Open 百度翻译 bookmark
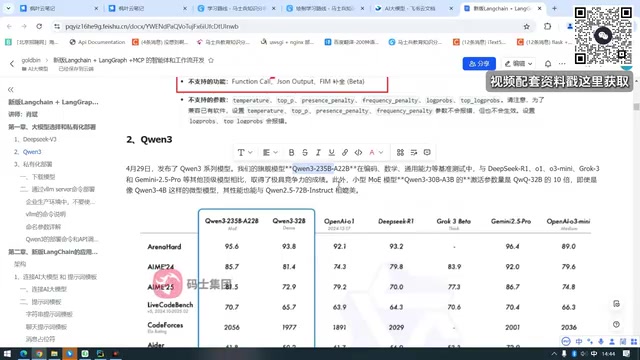The image size is (640, 360). (352, 42)
